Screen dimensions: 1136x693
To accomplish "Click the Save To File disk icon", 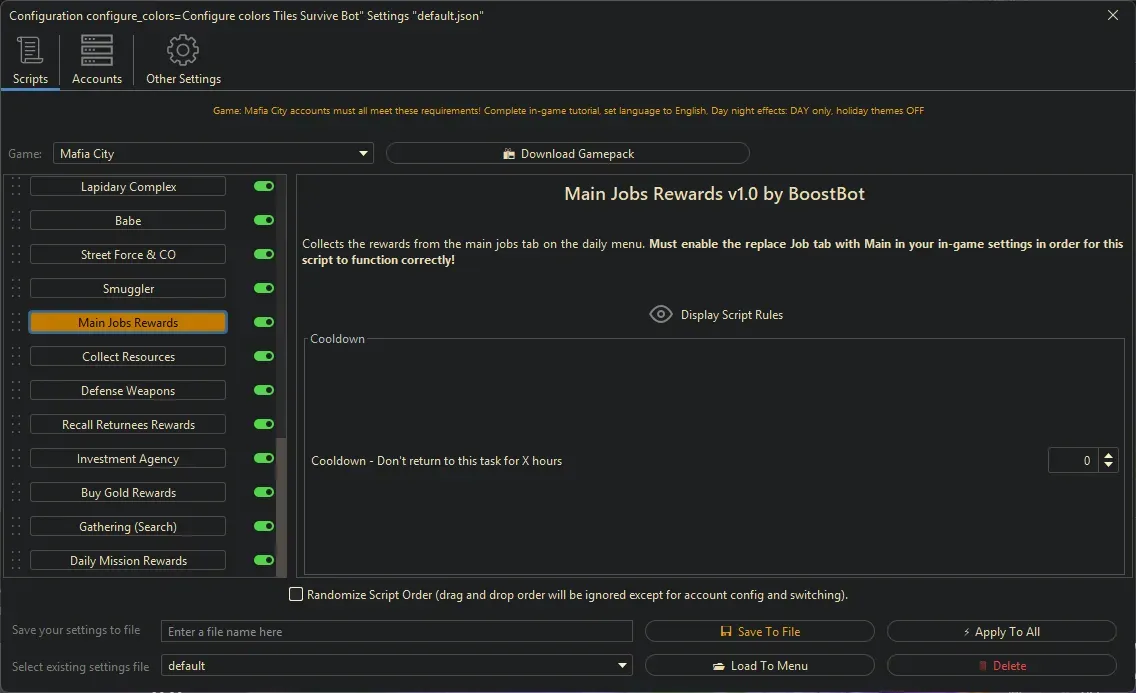I will pyautogui.click(x=724, y=630).
